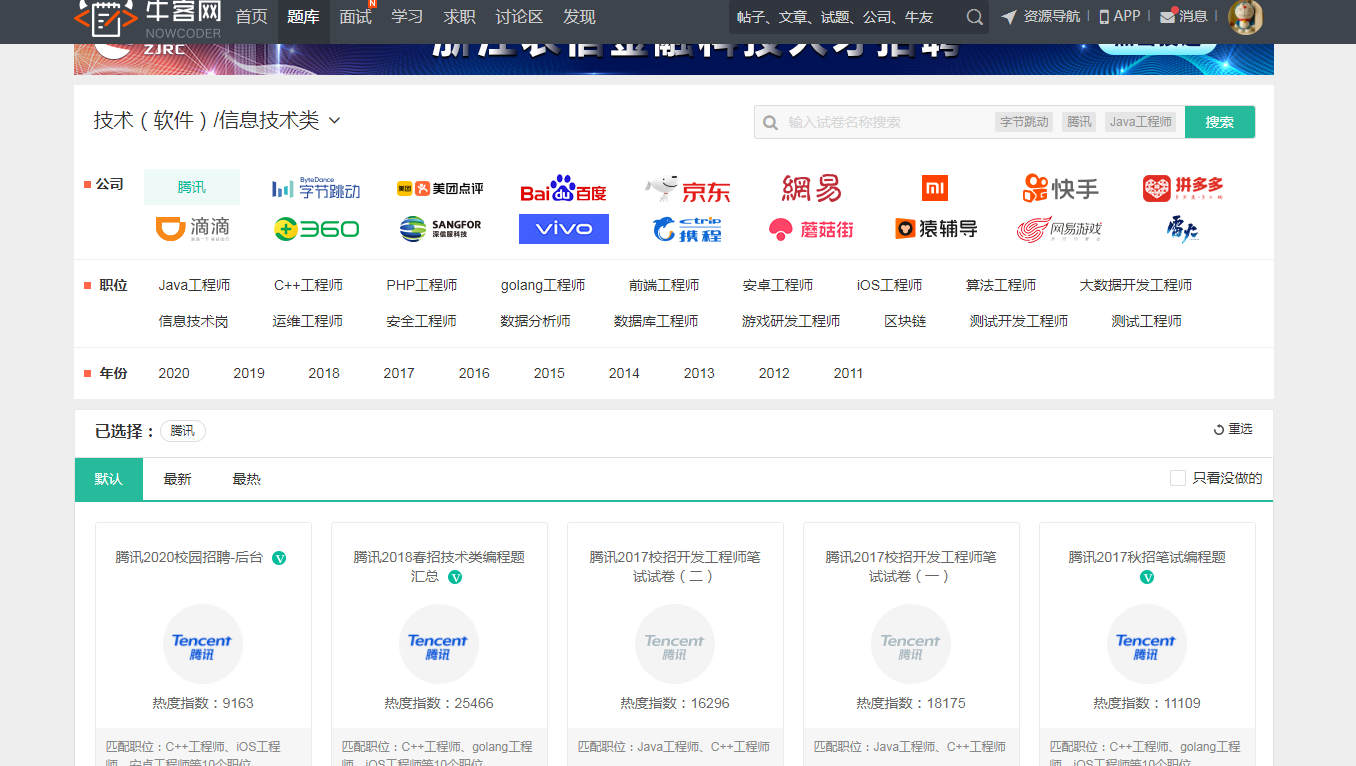Select vivo company logo filter

click(x=564, y=229)
